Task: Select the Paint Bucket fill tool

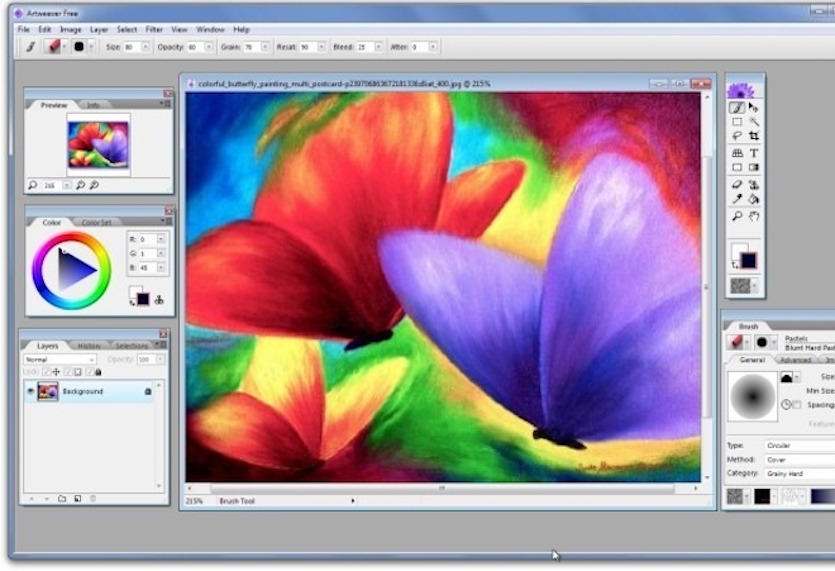Action: click(x=754, y=199)
